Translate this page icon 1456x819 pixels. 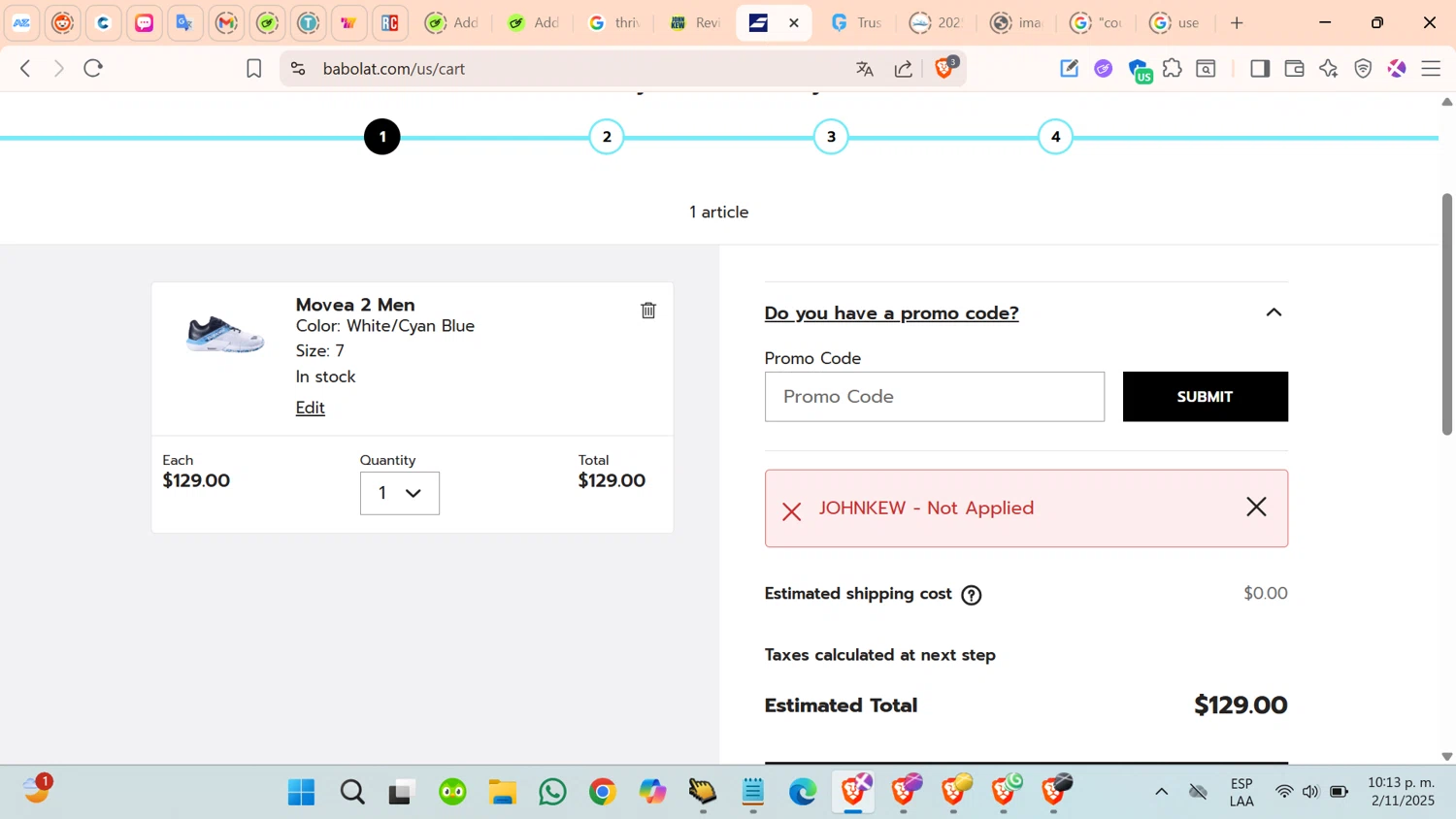(x=865, y=69)
